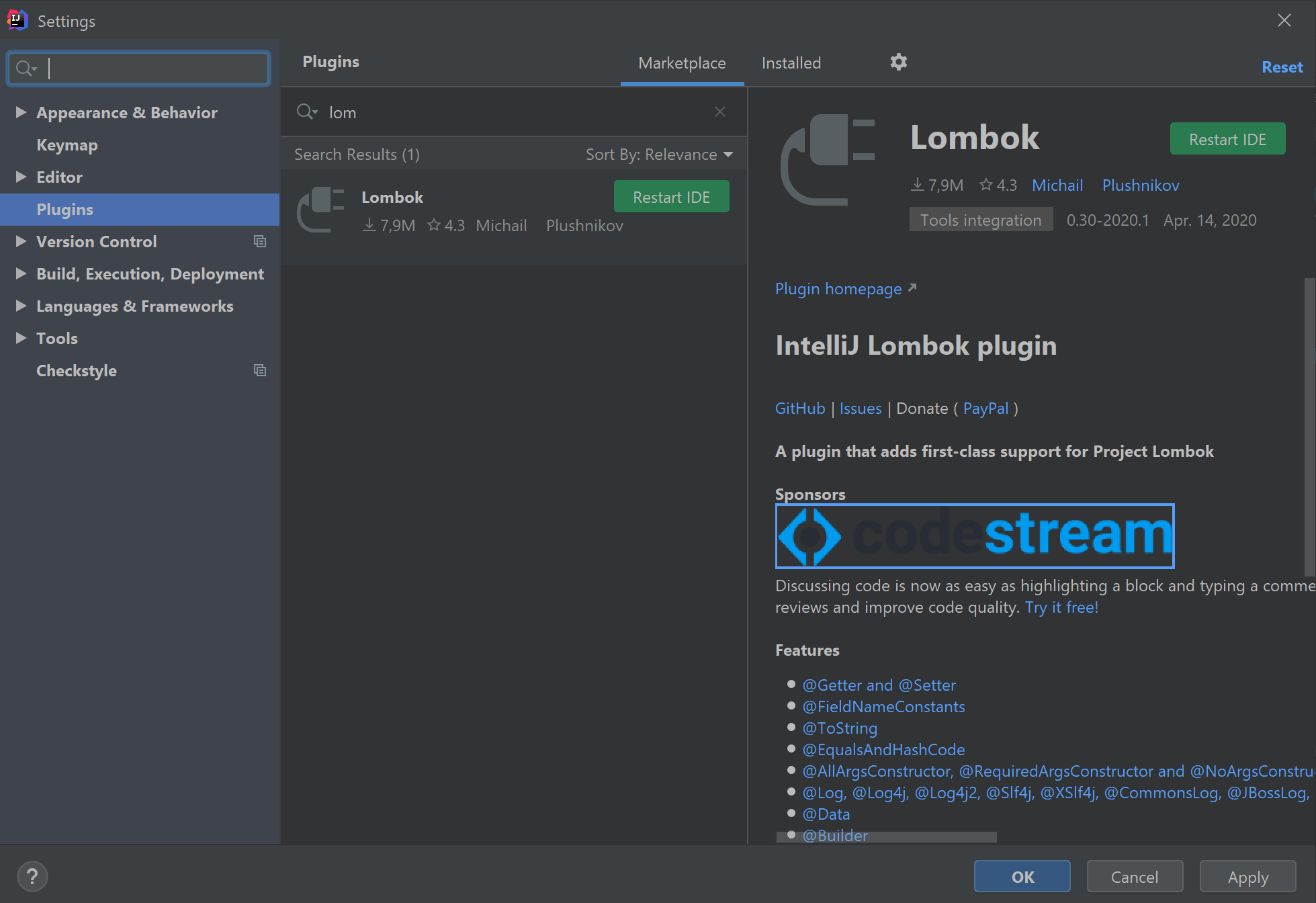Switch to the Installed tab
Screen dimensions: 1316x903
791,63
